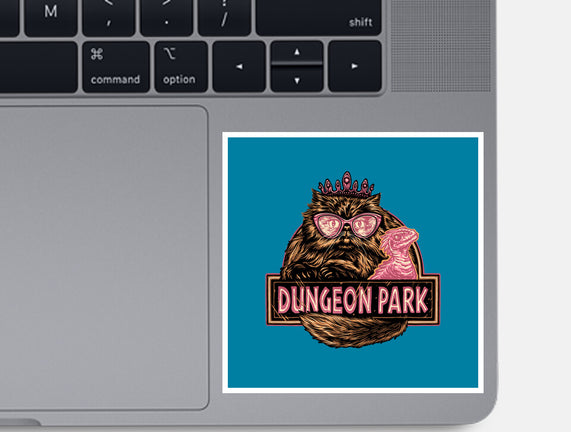Click the period key
Viewport: 571px width, 432px height.
click(x=166, y=17)
